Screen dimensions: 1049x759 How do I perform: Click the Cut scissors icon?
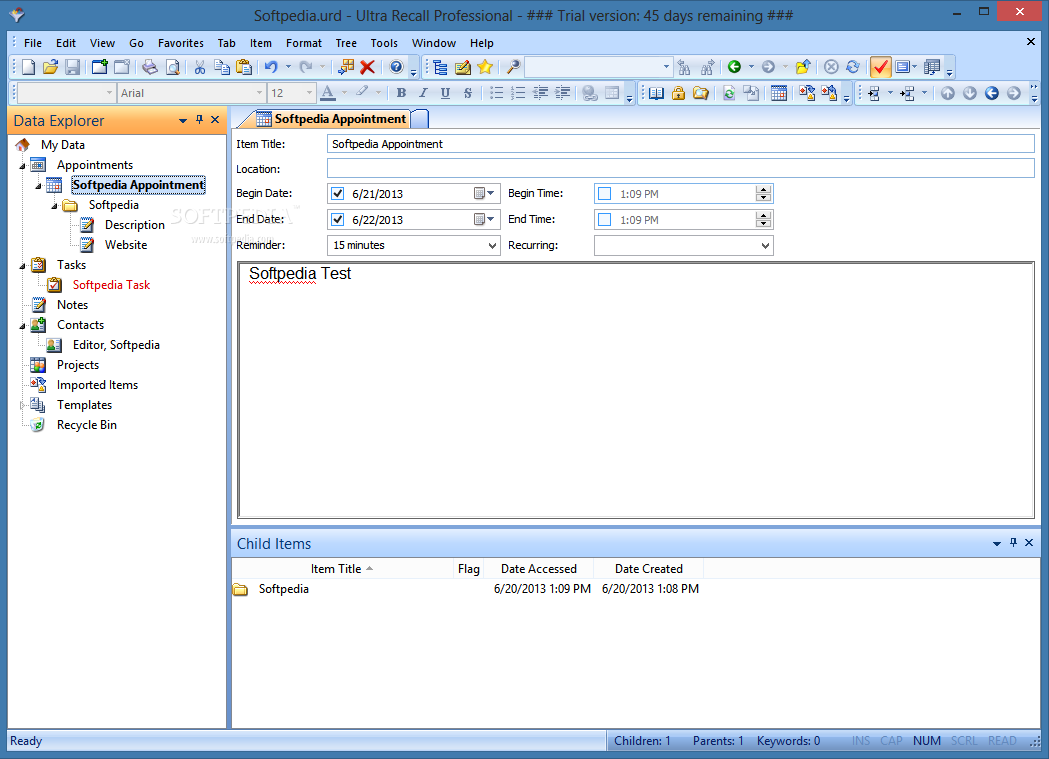[199, 67]
